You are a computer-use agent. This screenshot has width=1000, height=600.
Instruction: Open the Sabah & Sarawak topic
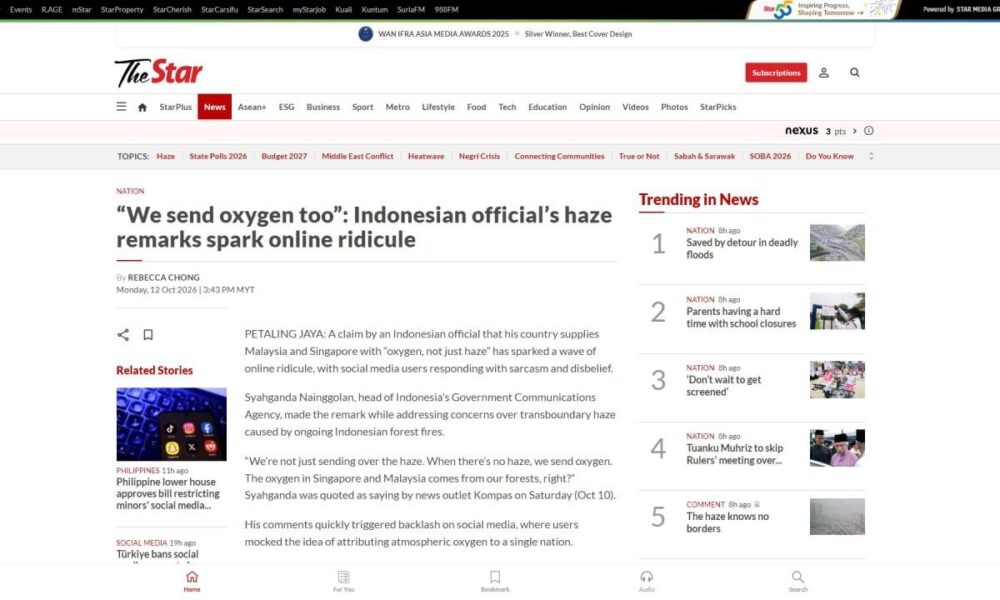pyautogui.click(x=704, y=156)
